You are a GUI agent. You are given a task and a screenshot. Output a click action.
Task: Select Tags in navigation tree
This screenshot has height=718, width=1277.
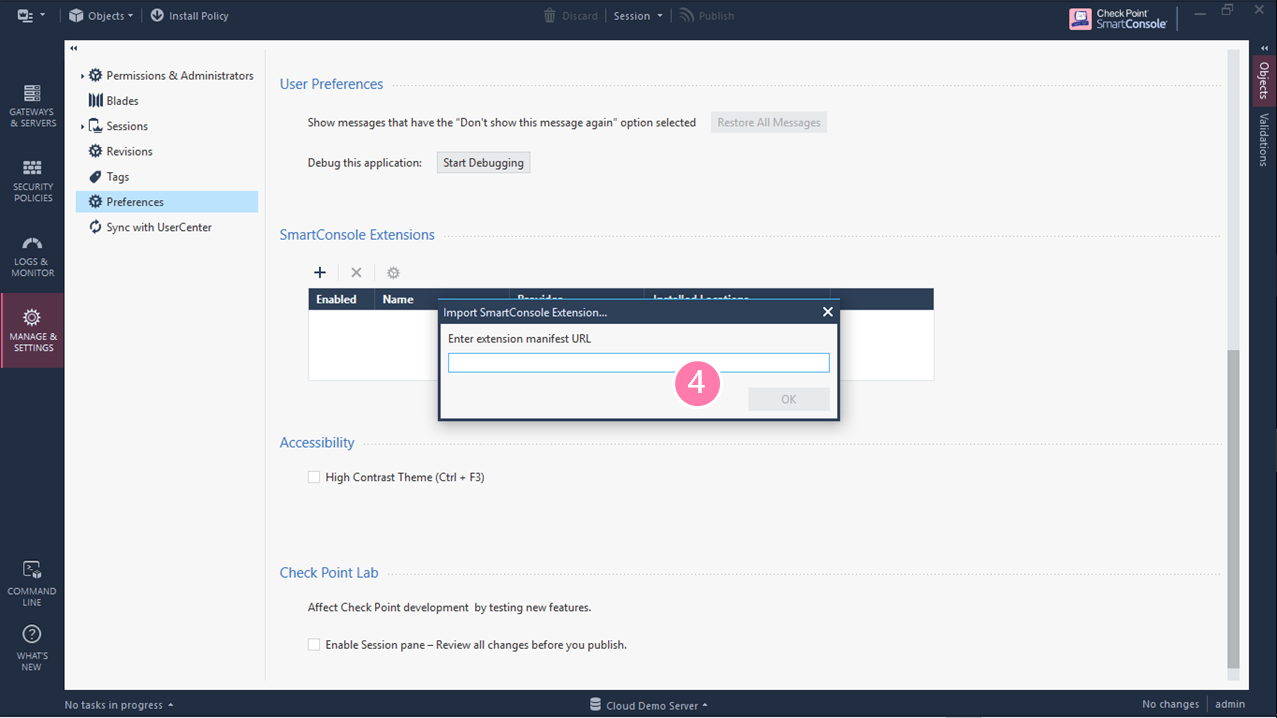117,177
